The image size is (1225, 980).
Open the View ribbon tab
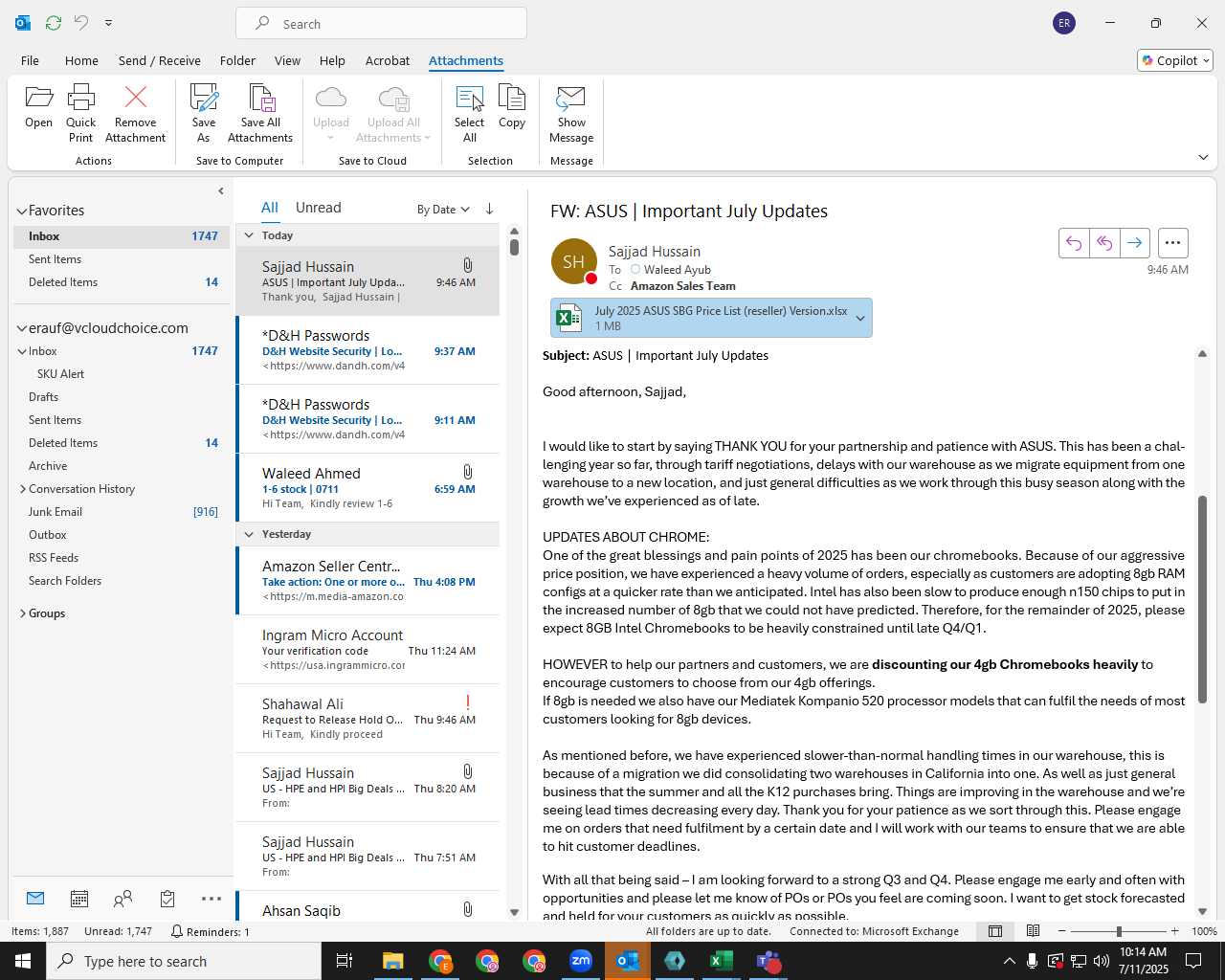[x=287, y=60]
